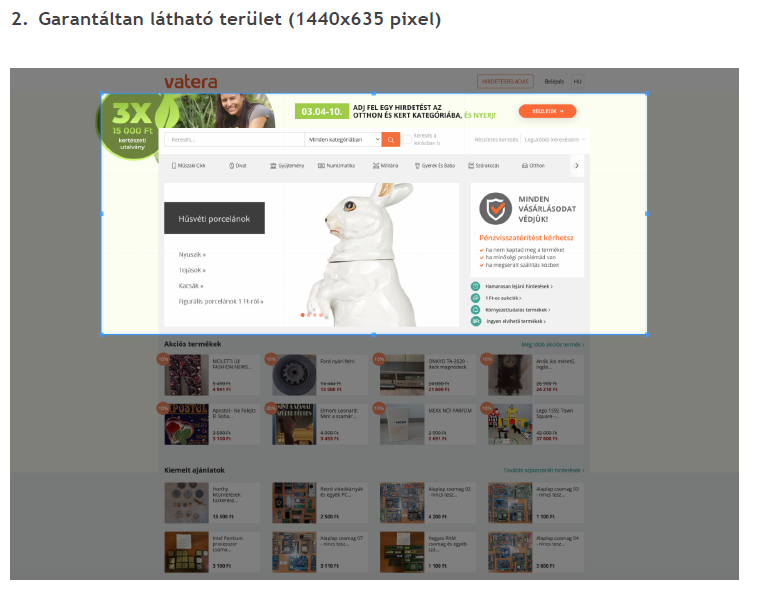The width and height of the screenshot is (766, 600).
Task: Open the Nyuszik link
Action: [x=192, y=255]
